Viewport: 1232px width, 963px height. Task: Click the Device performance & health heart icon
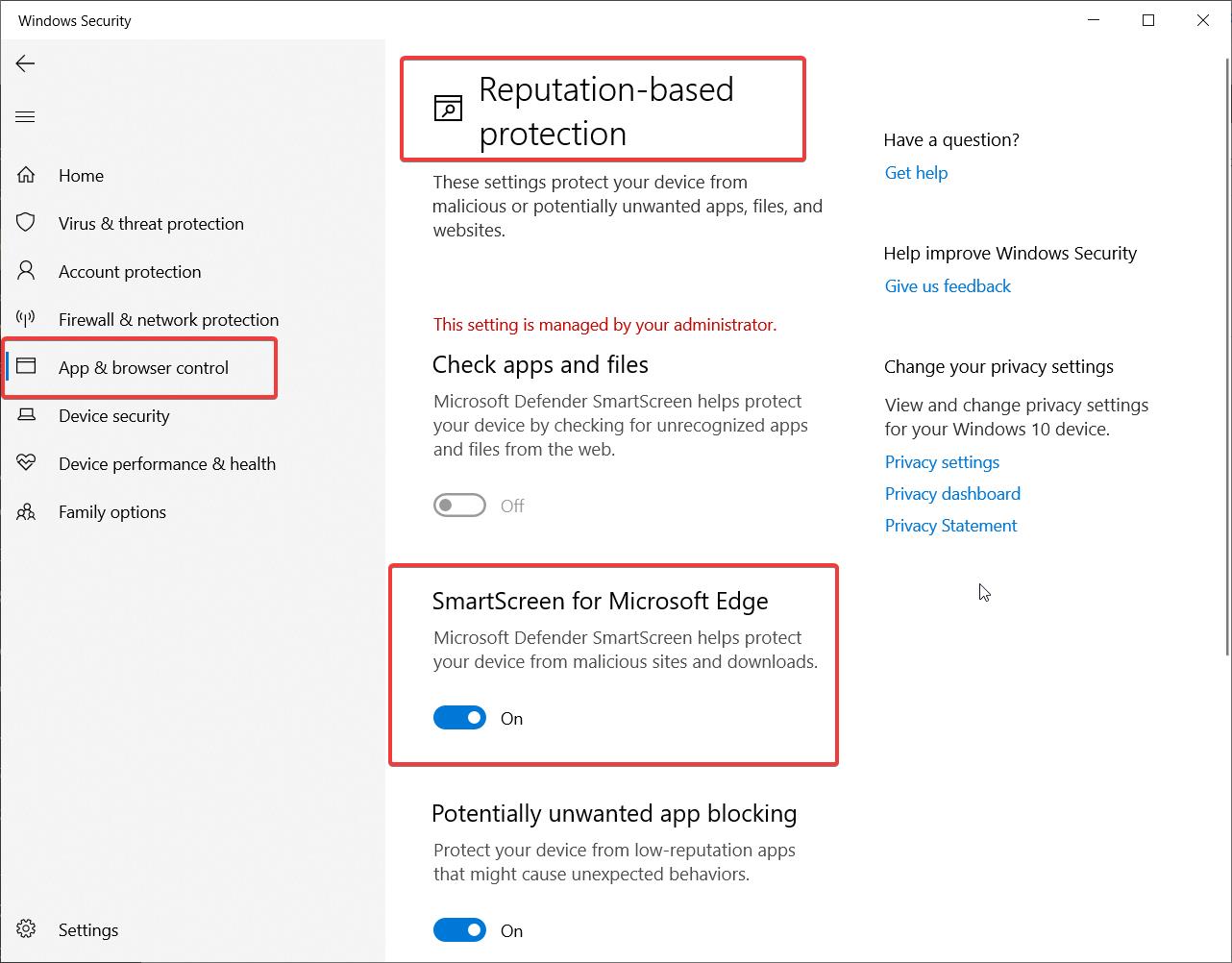click(26, 463)
